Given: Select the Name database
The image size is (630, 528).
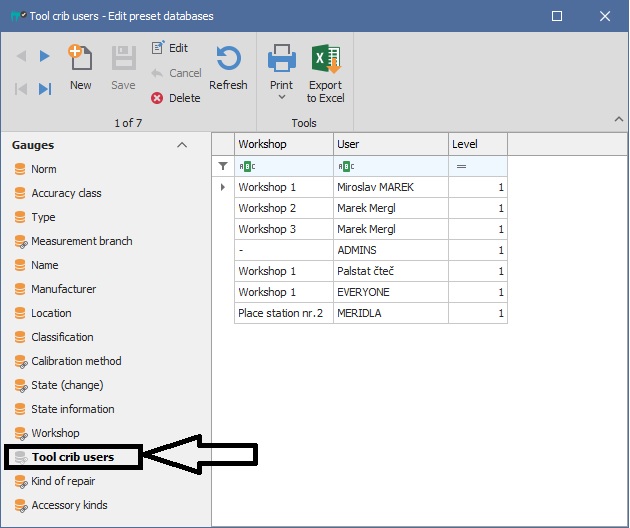Looking at the screenshot, I should click(x=45, y=265).
